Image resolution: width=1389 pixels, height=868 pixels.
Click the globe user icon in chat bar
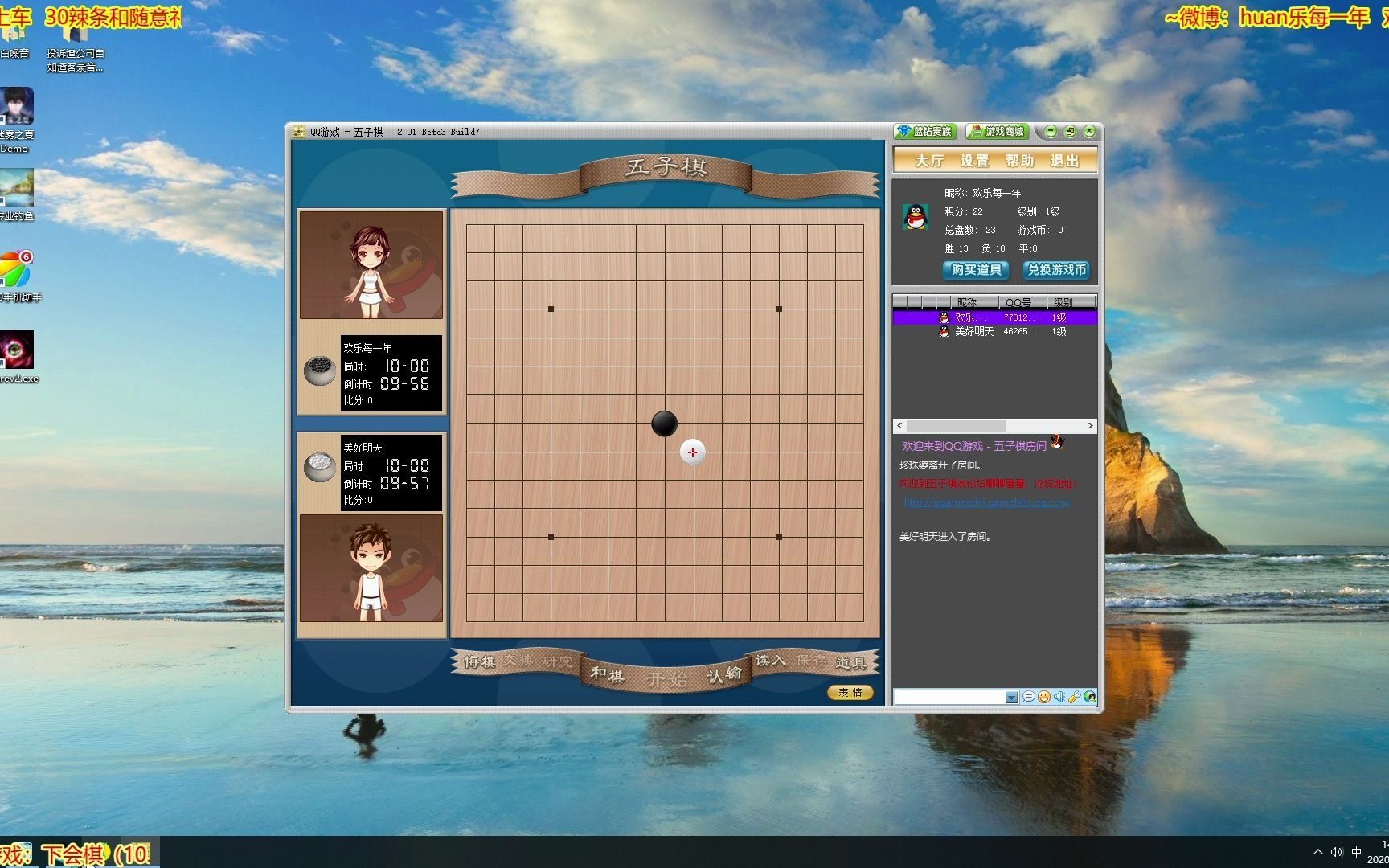(x=1089, y=697)
